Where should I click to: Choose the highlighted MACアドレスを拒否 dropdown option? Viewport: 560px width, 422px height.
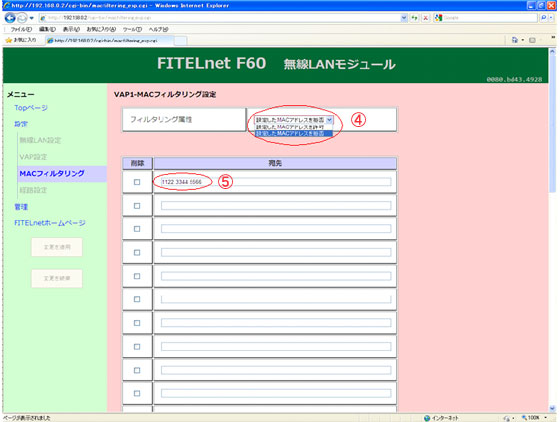[294, 133]
